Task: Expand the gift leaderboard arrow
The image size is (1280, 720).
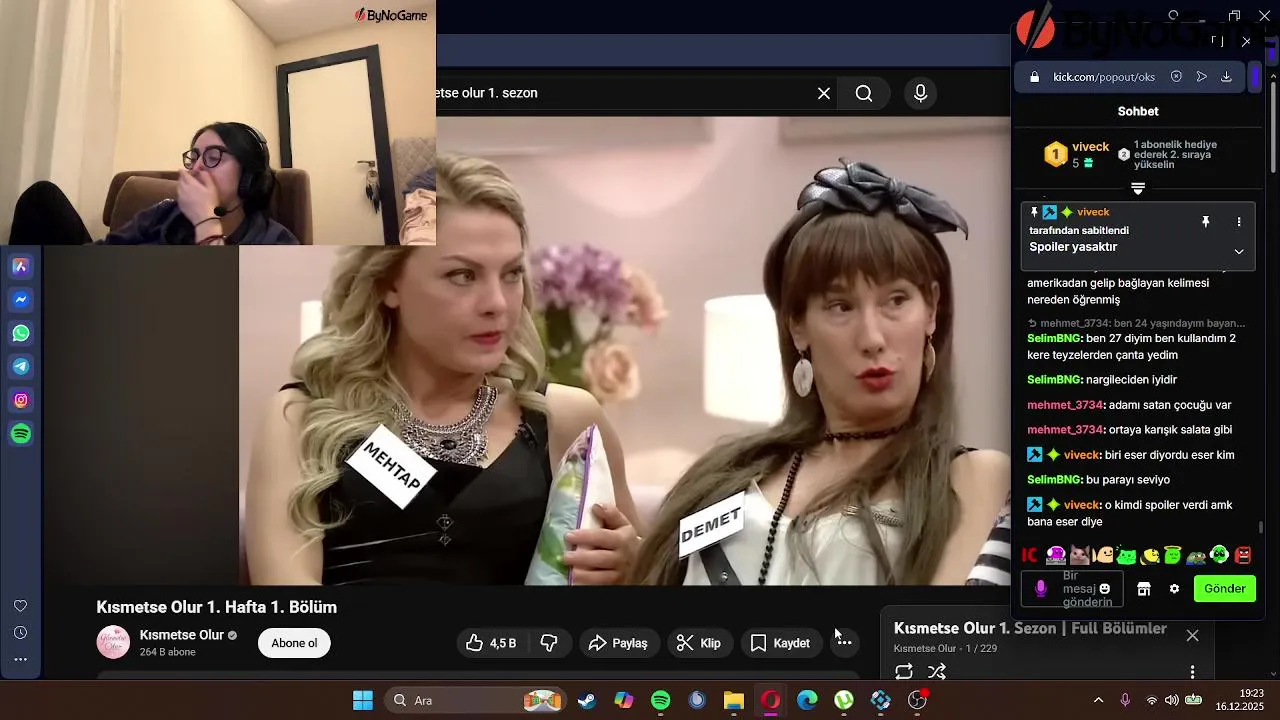Action: 1138,188
